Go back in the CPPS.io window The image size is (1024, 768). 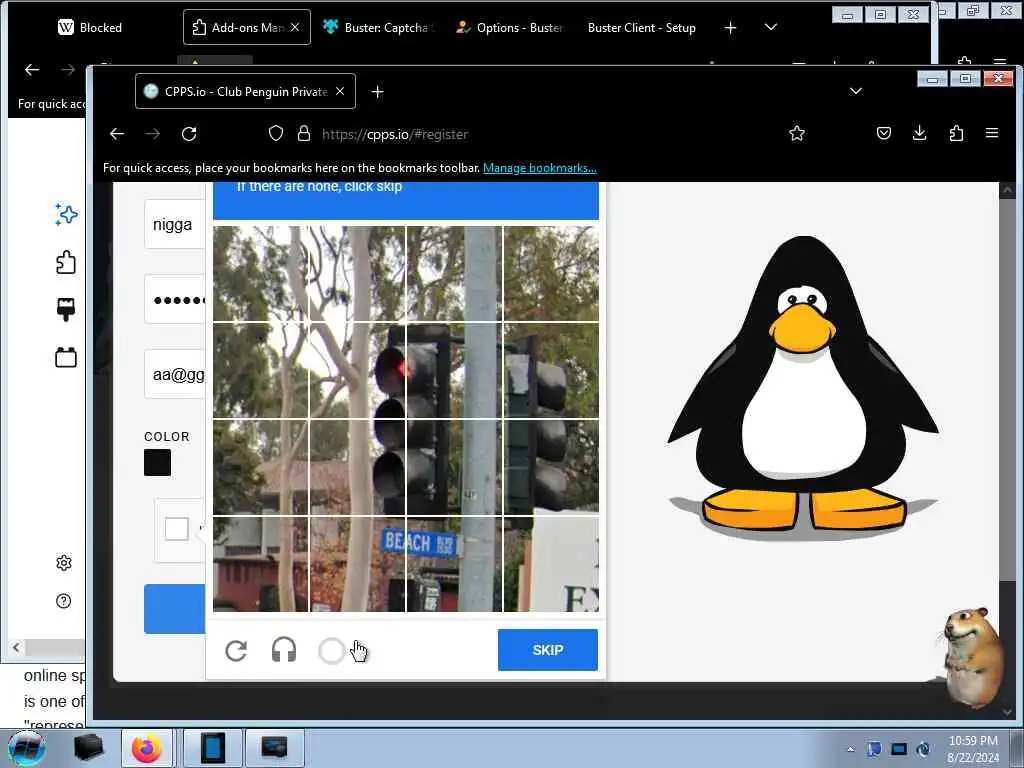pyautogui.click(x=117, y=134)
